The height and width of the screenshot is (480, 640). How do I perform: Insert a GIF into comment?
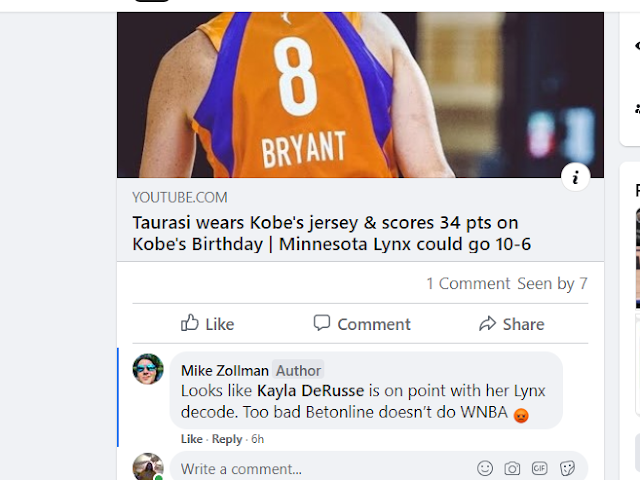539,468
